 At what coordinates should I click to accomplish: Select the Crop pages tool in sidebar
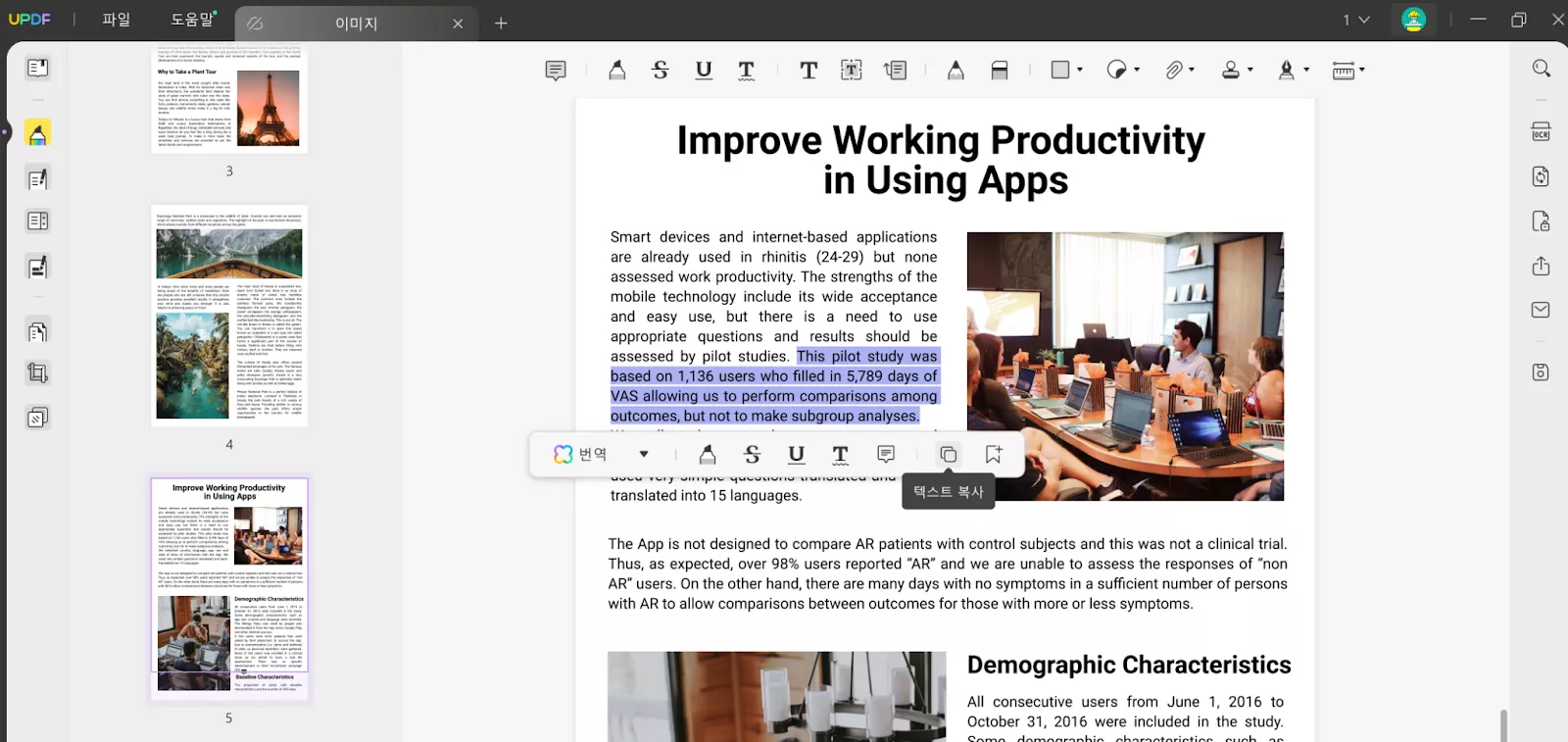pyautogui.click(x=37, y=373)
